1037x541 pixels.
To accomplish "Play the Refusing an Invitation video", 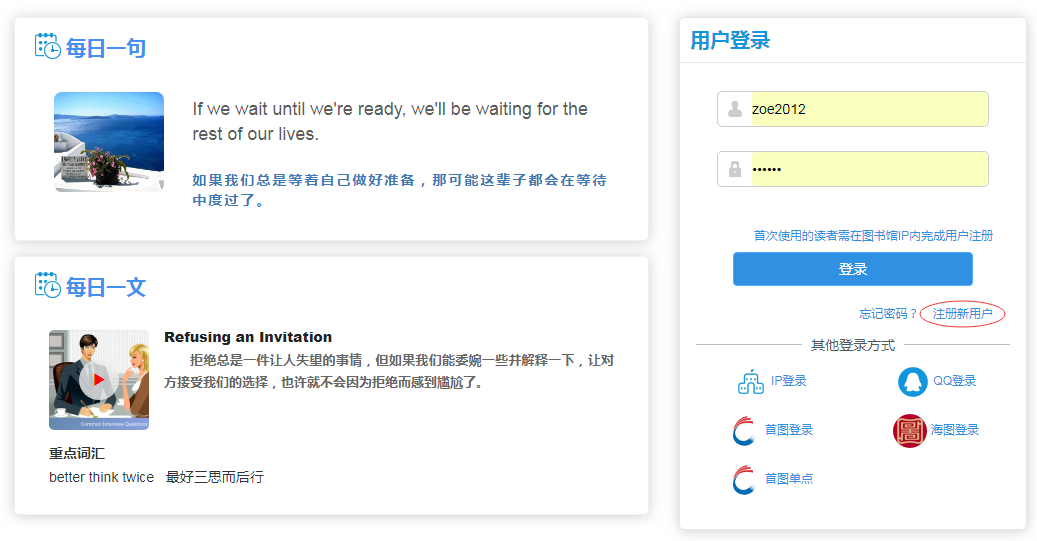I will [98, 379].
